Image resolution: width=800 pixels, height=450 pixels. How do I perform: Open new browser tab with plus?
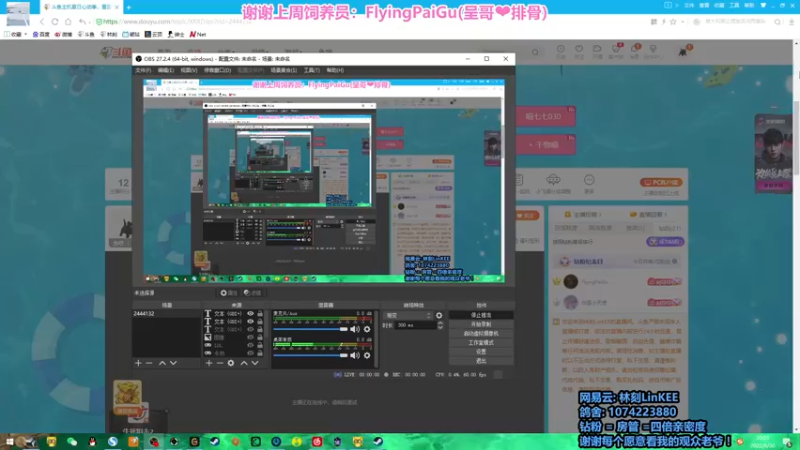click(129, 7)
